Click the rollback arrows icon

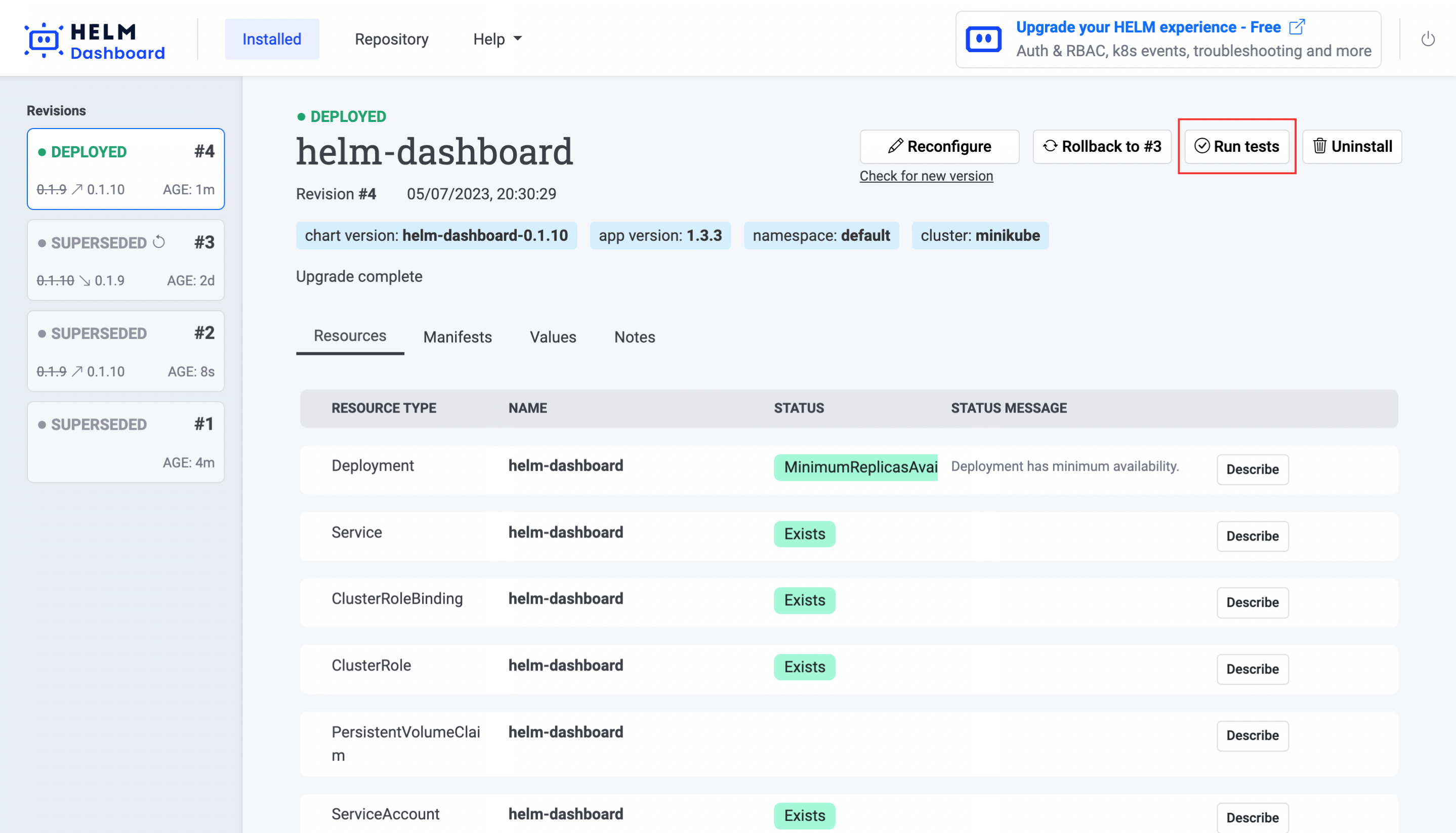point(1050,146)
